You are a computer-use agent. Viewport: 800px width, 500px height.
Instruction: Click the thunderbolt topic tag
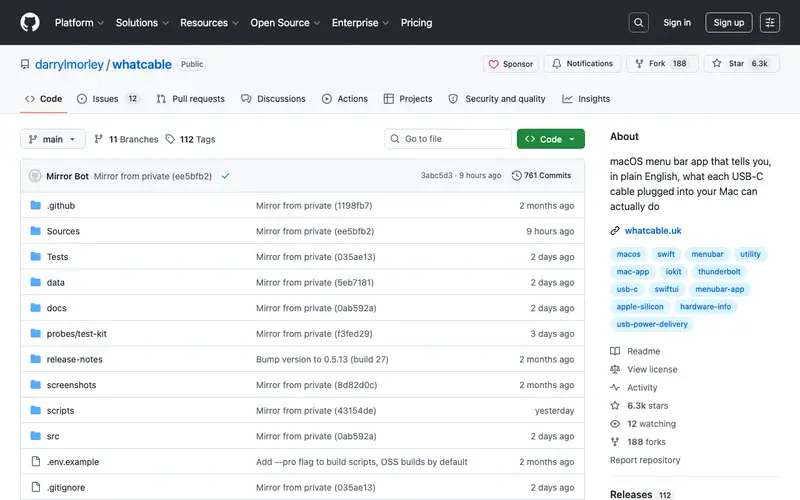[719, 271]
